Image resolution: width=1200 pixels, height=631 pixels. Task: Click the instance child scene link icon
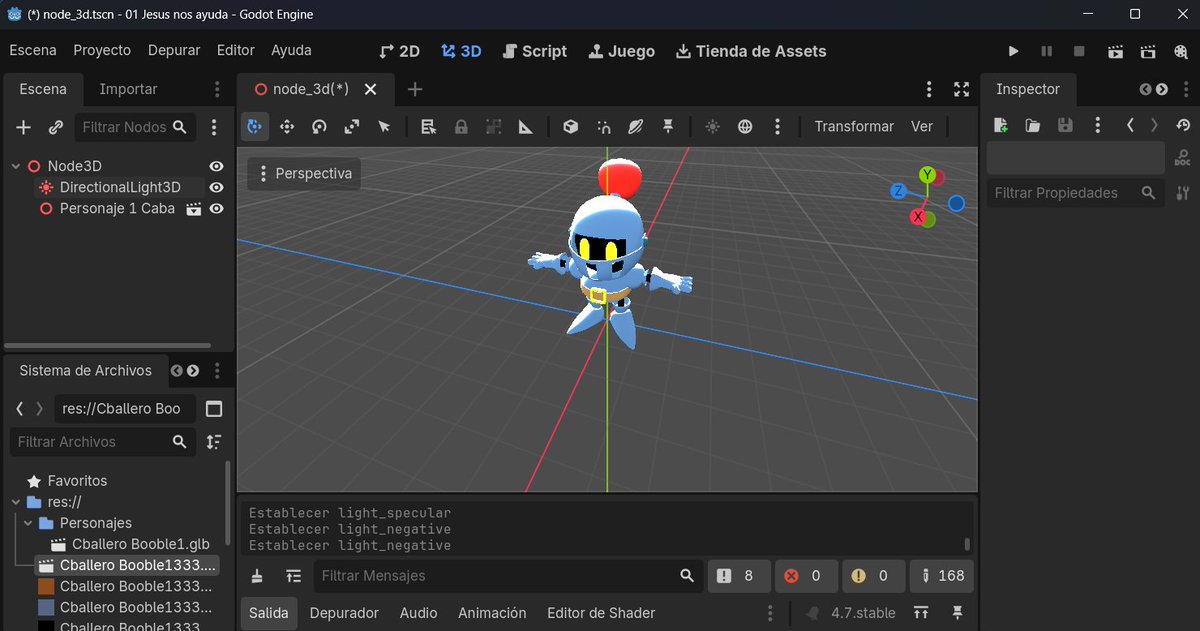56,128
